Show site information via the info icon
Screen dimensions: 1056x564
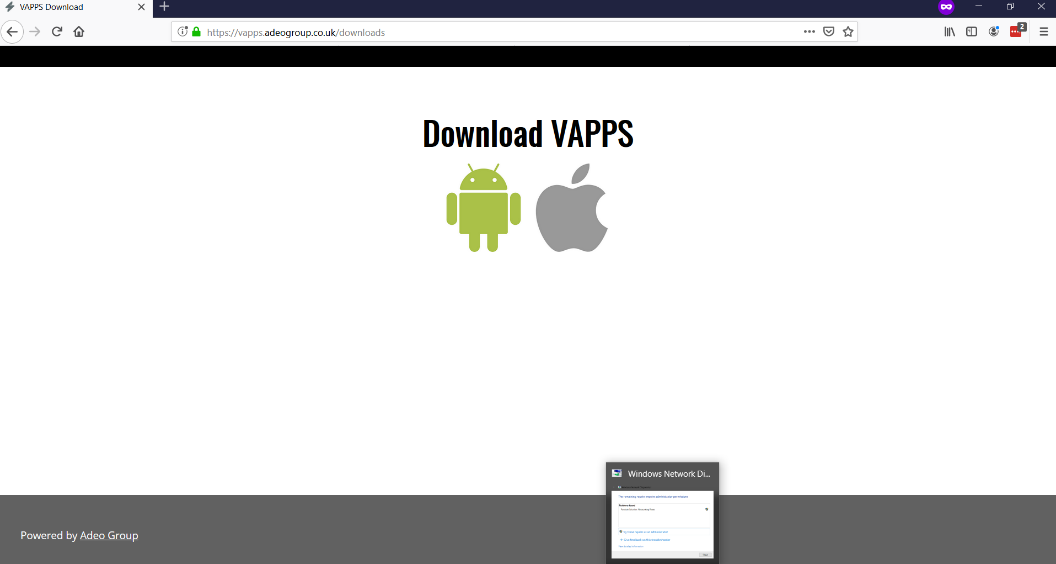[x=182, y=32]
